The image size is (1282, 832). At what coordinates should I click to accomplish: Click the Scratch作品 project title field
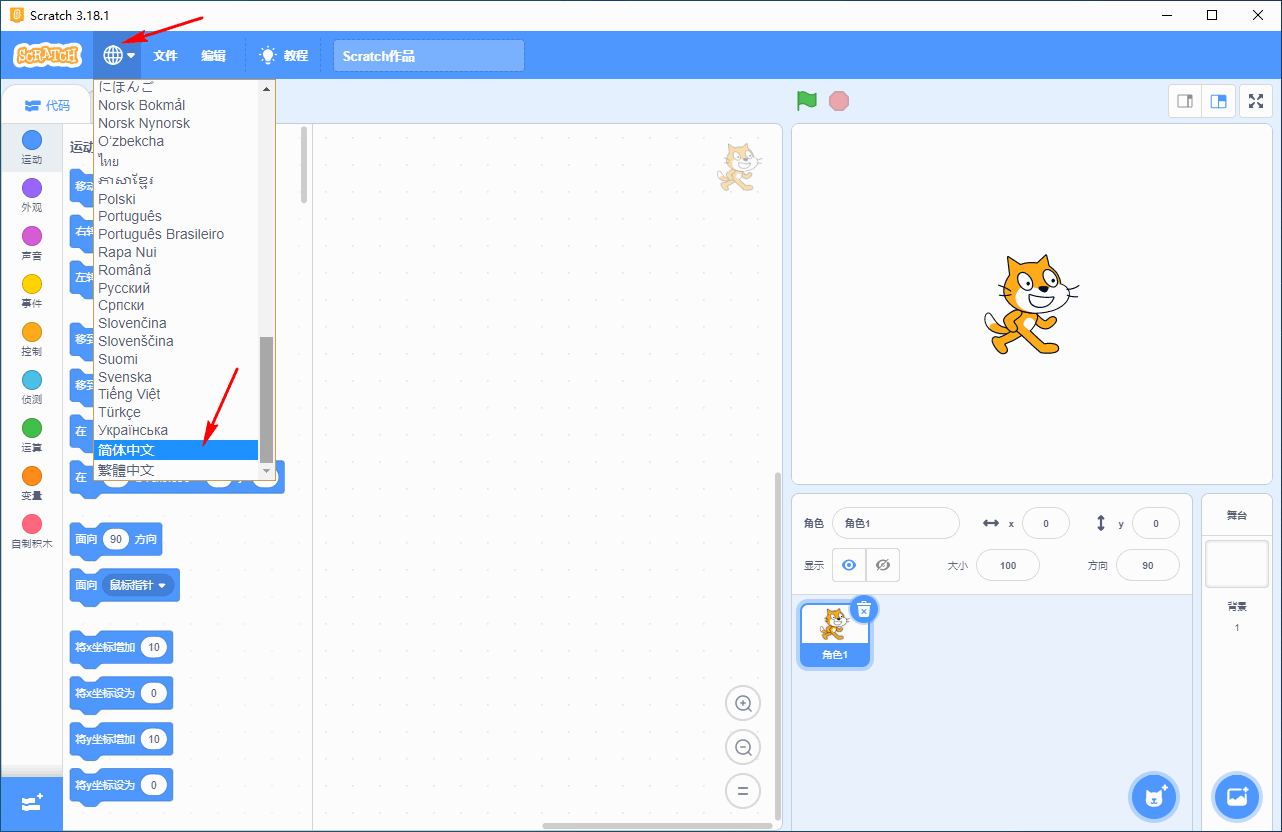[428, 56]
